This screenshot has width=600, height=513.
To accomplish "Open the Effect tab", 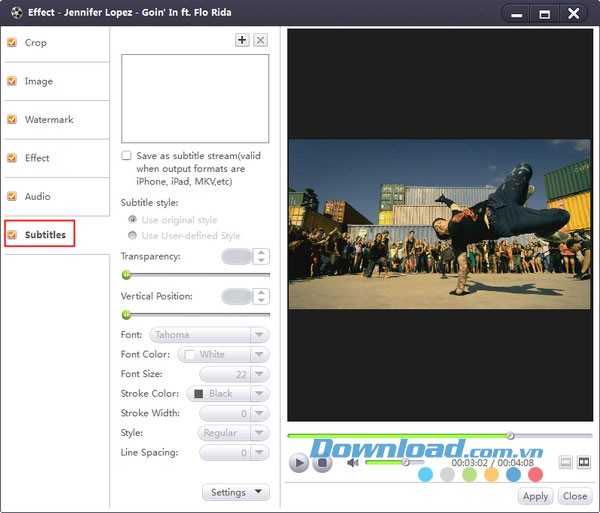I will tap(37, 158).
